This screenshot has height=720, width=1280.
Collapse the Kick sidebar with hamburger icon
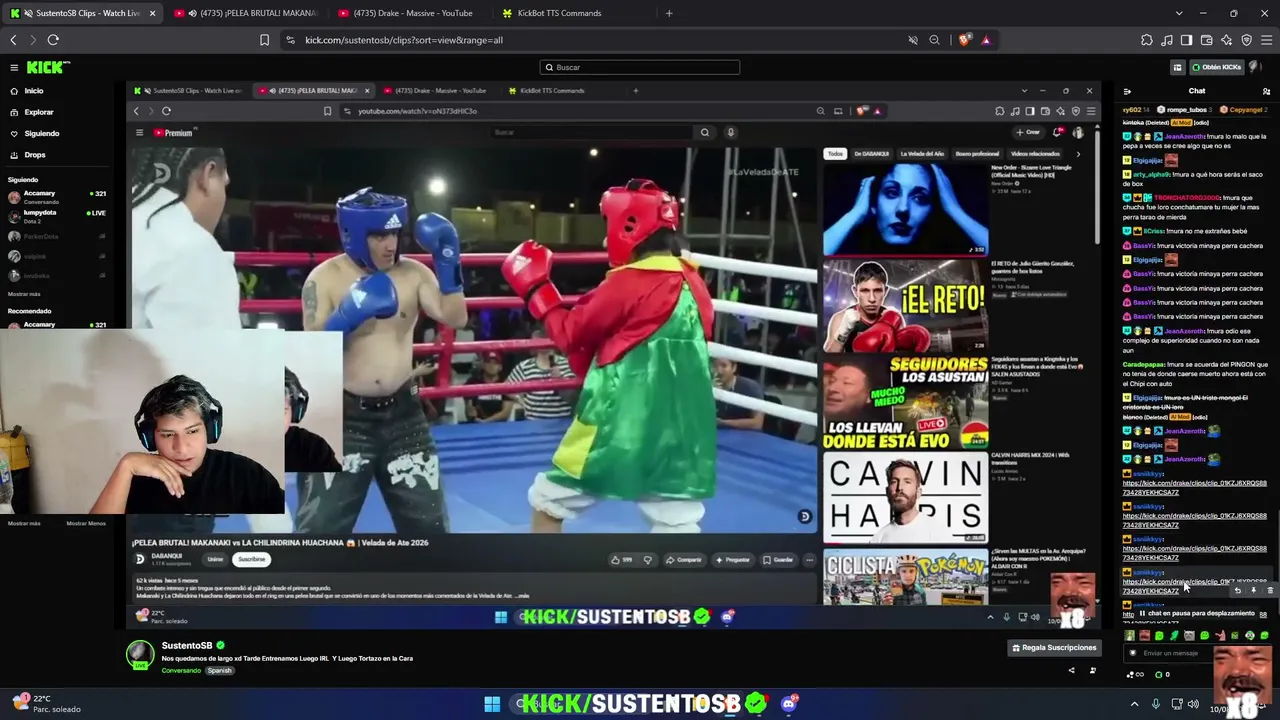point(14,67)
